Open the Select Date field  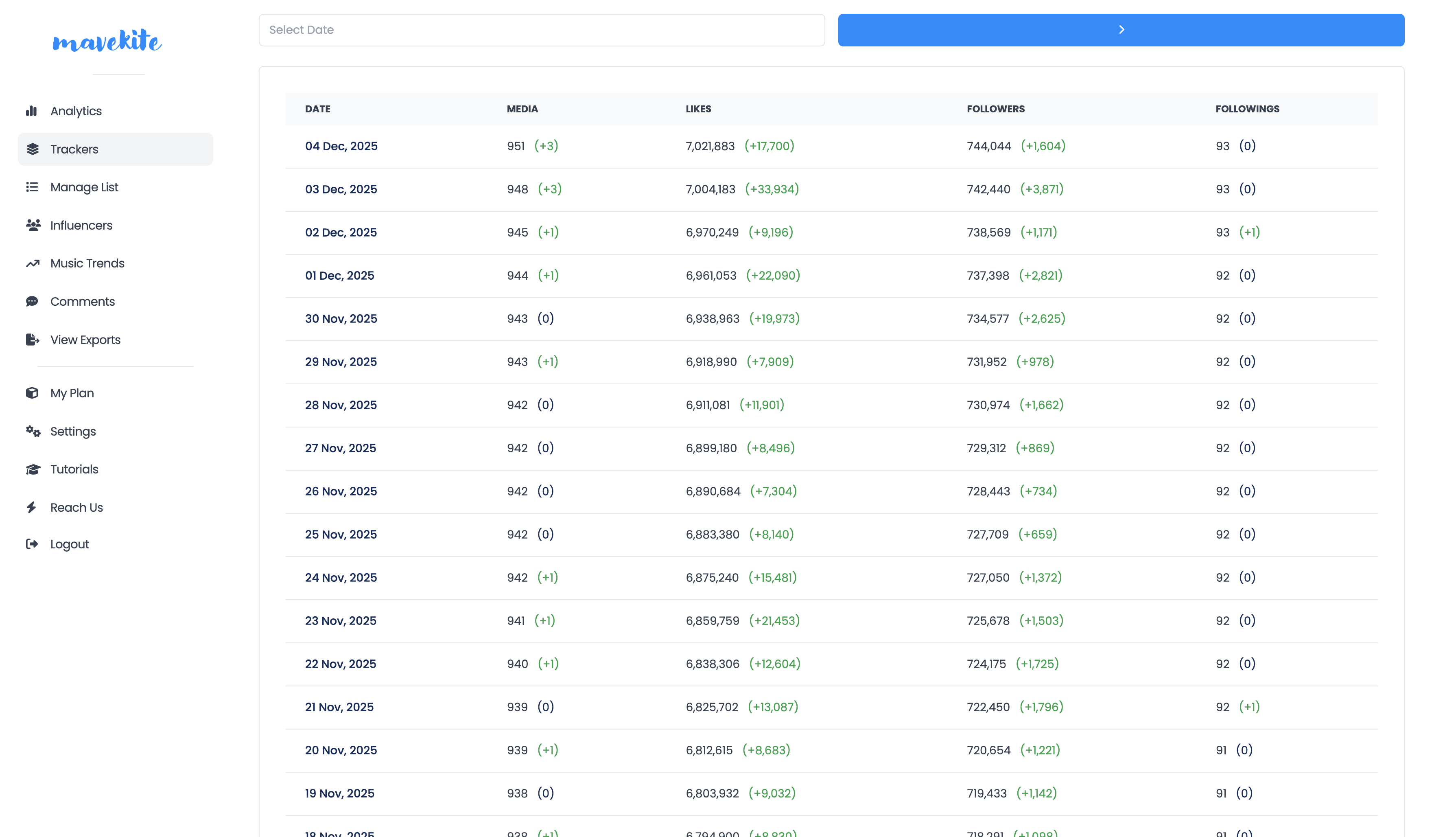pyautogui.click(x=541, y=30)
